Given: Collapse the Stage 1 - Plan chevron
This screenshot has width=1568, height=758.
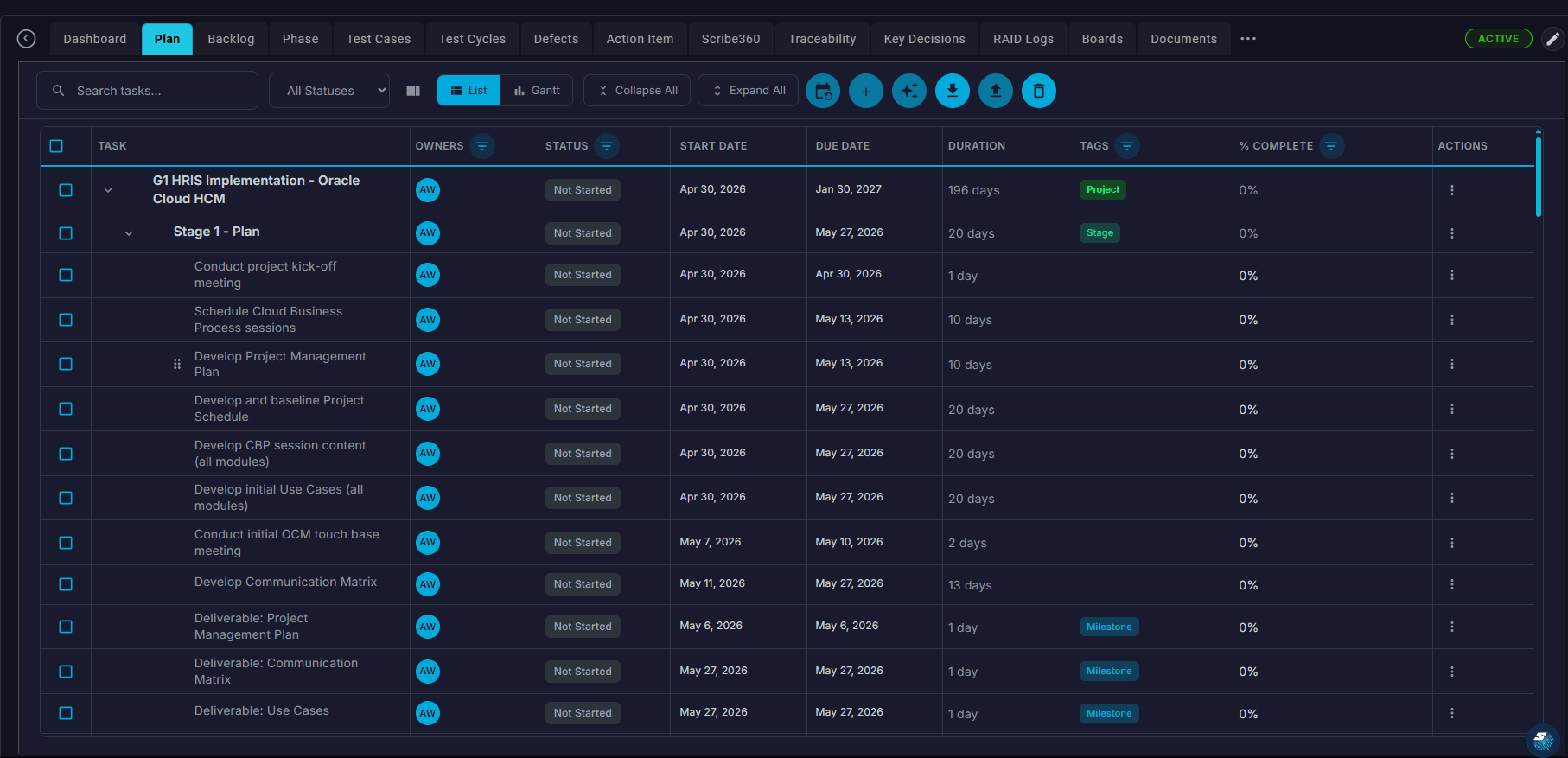Looking at the screenshot, I should (x=129, y=233).
